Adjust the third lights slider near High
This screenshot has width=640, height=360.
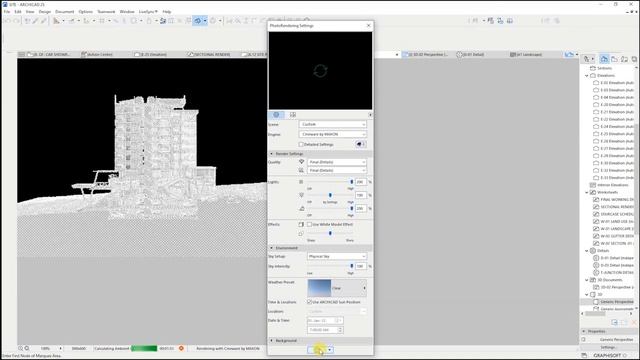tap(351, 208)
